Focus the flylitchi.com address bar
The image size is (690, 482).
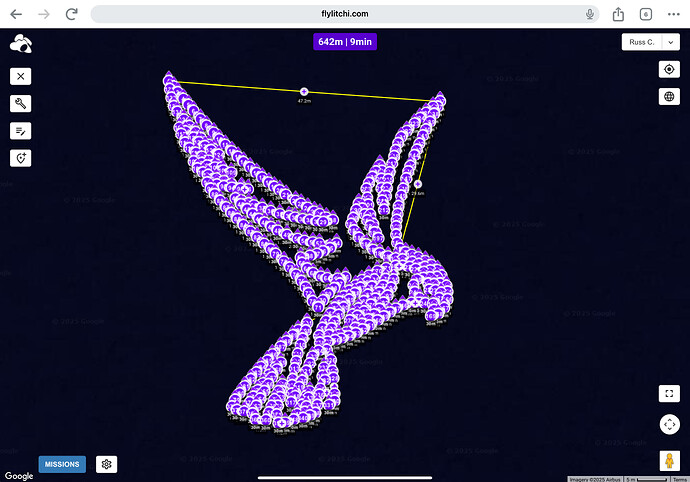click(x=345, y=14)
